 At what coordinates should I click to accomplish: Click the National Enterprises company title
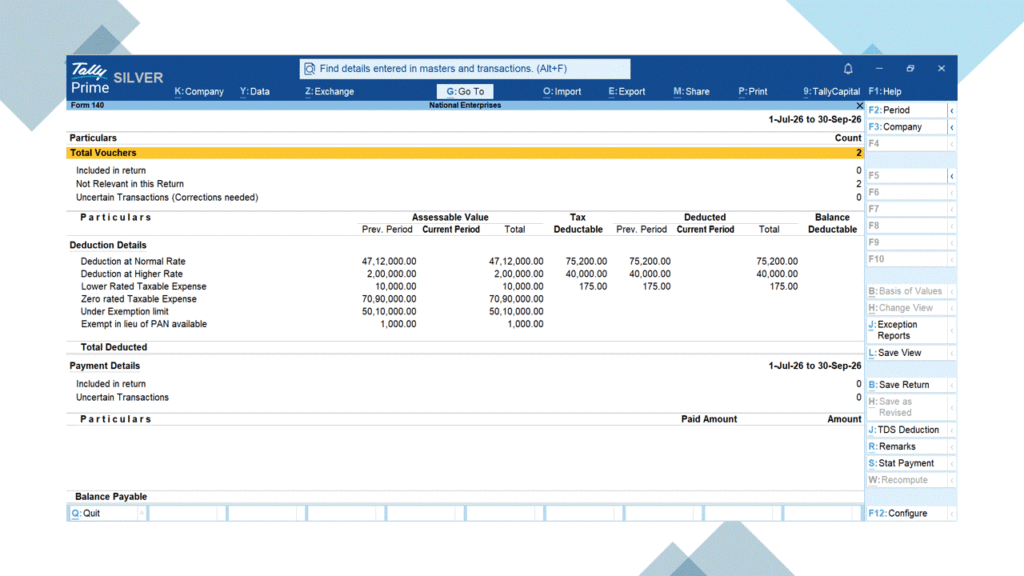pyautogui.click(x=465, y=105)
